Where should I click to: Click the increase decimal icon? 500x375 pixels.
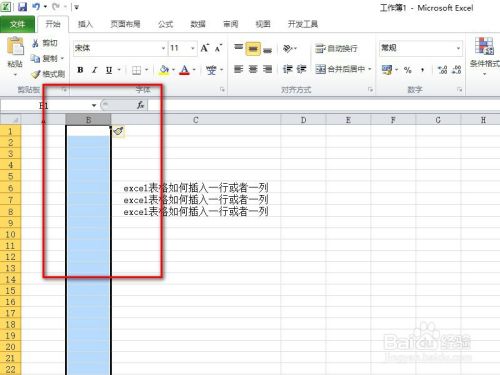click(443, 70)
